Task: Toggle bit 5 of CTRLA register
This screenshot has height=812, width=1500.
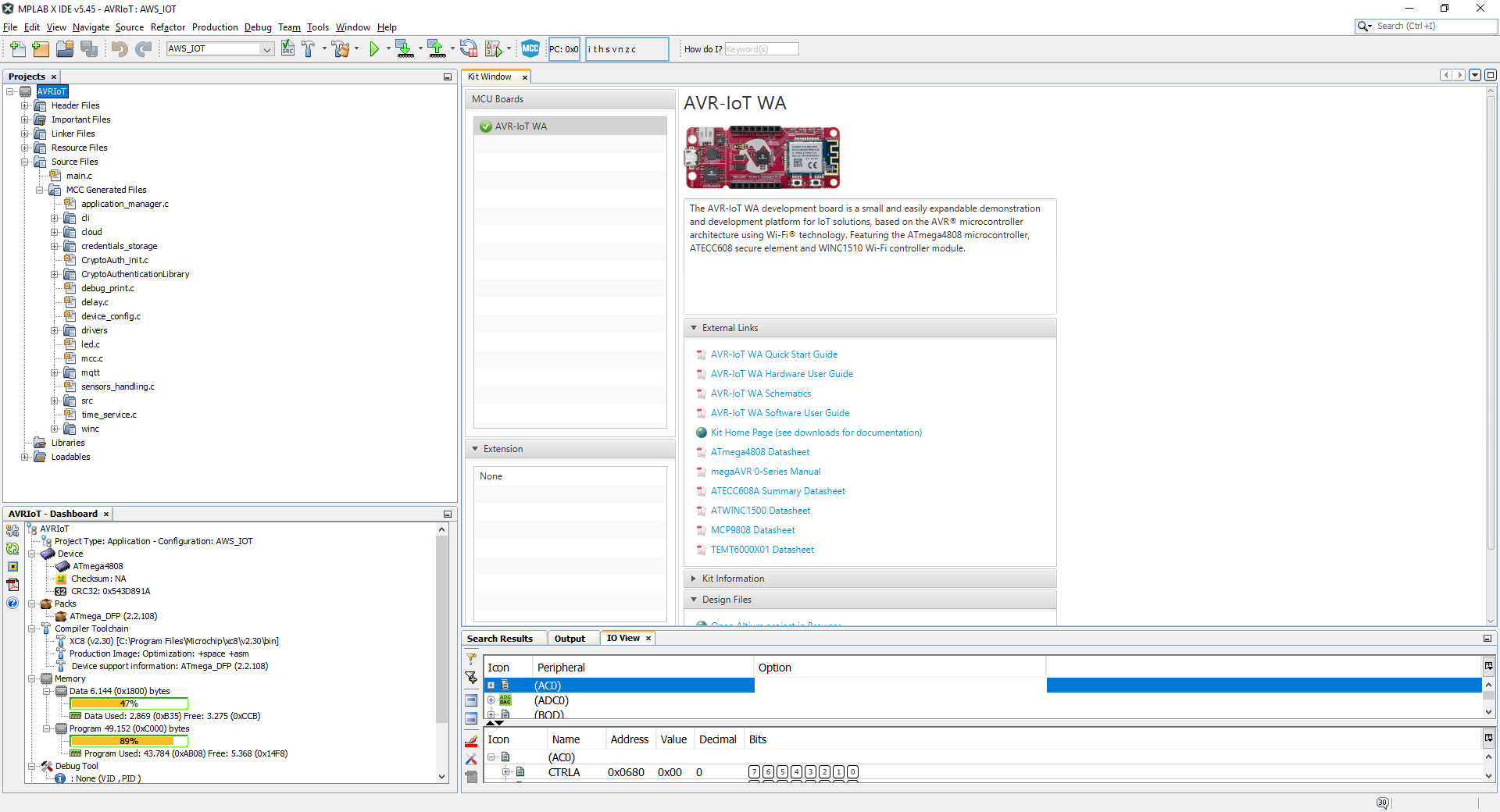Action: [782, 772]
